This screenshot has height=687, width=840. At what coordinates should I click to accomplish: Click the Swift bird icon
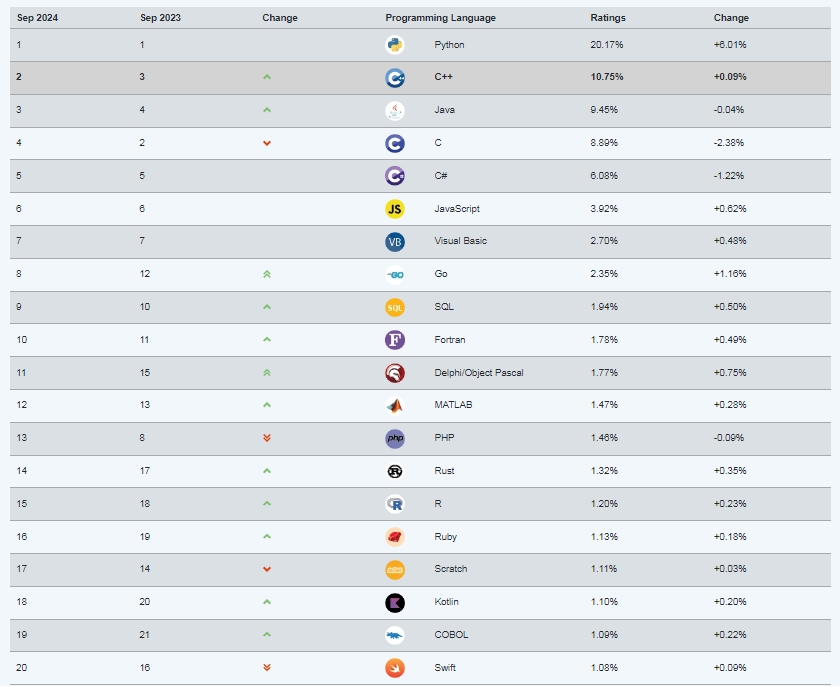point(395,668)
